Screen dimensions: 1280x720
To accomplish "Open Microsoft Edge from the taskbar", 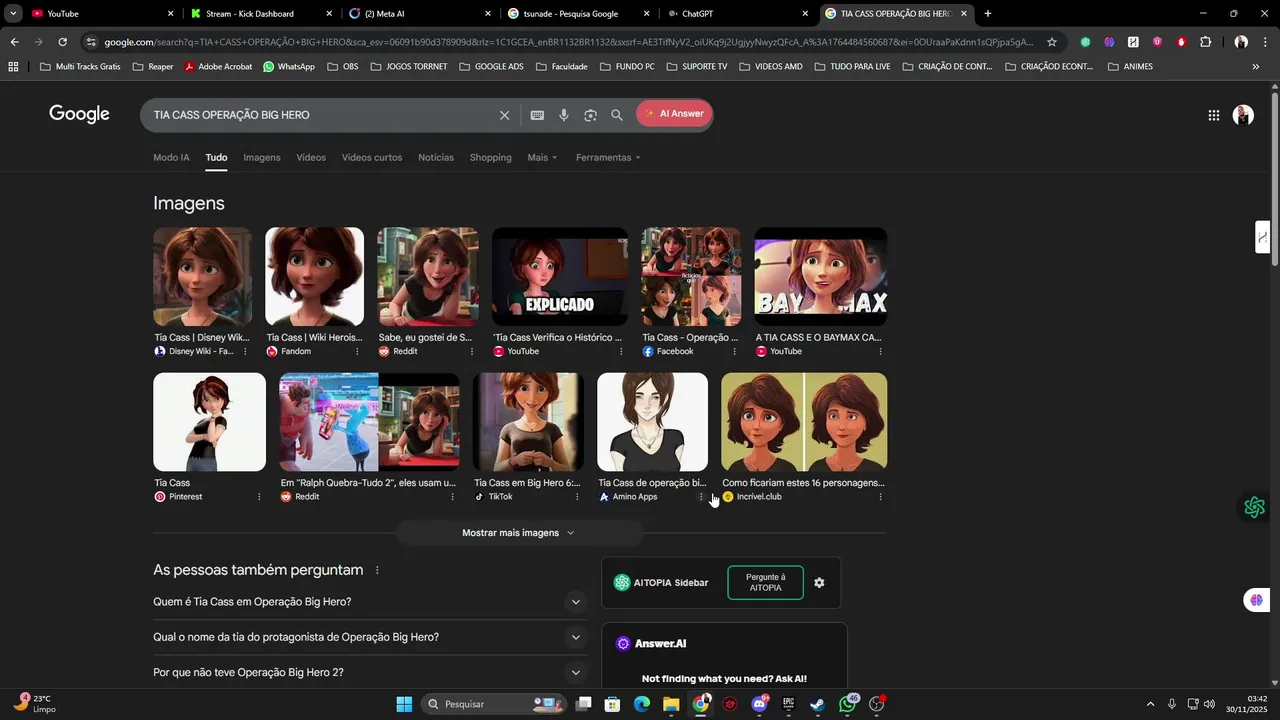I will [x=641, y=704].
